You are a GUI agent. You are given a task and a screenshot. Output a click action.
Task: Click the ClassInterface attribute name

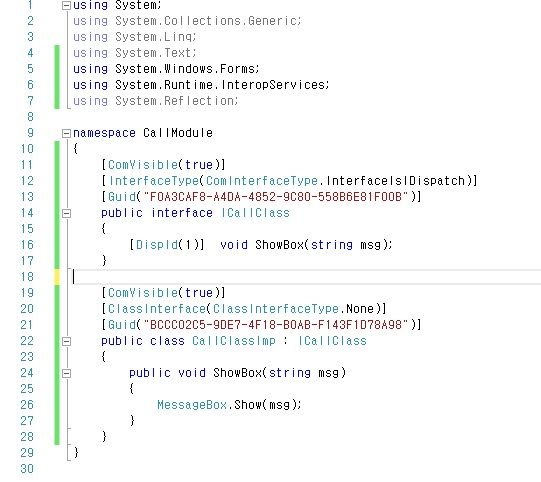(x=157, y=309)
